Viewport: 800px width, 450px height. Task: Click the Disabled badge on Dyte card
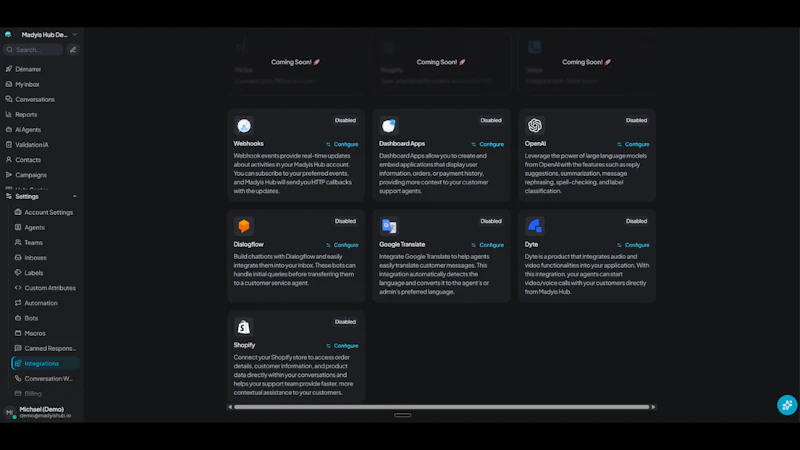click(x=636, y=221)
